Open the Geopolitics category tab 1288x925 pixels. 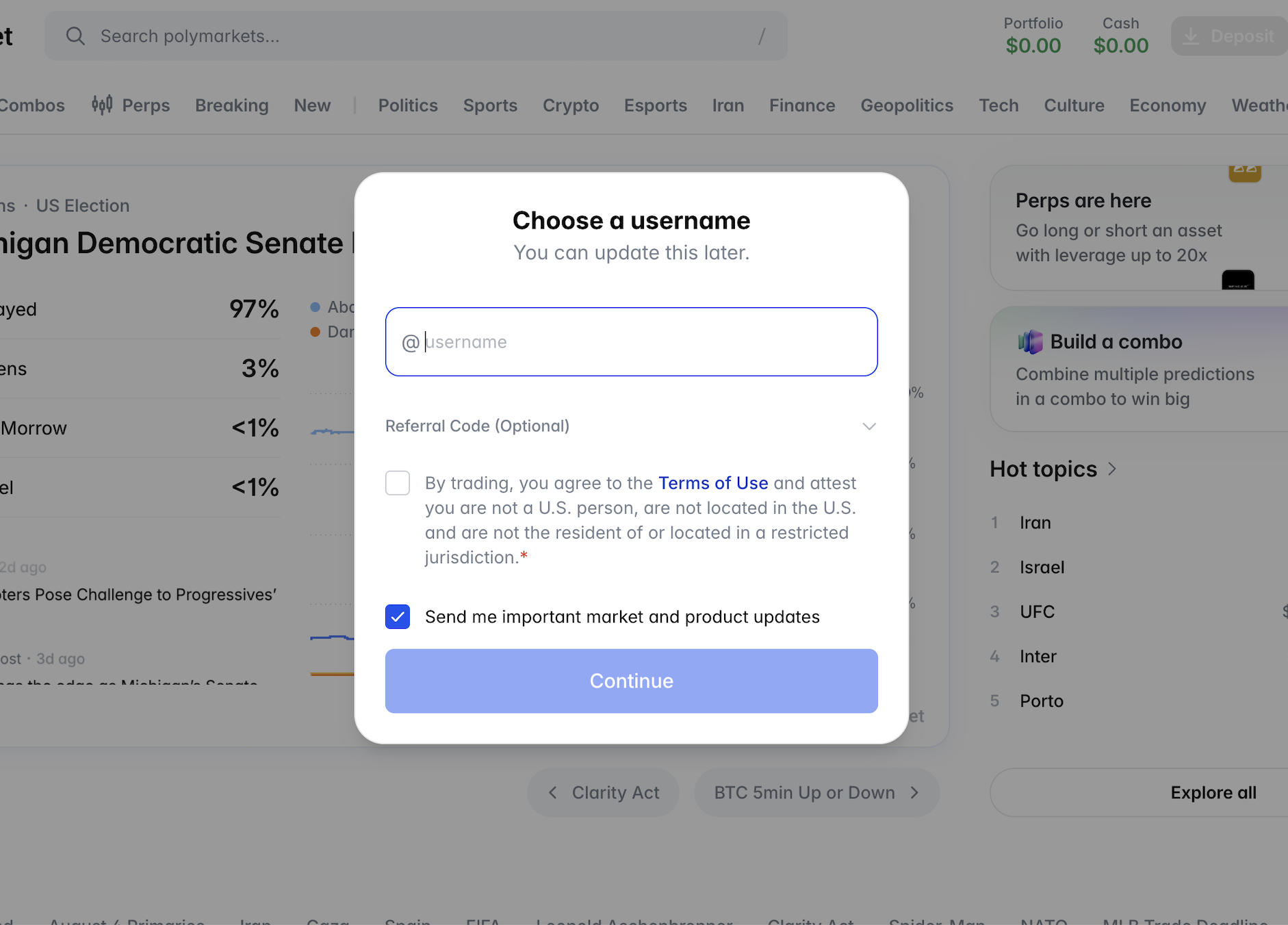(907, 105)
